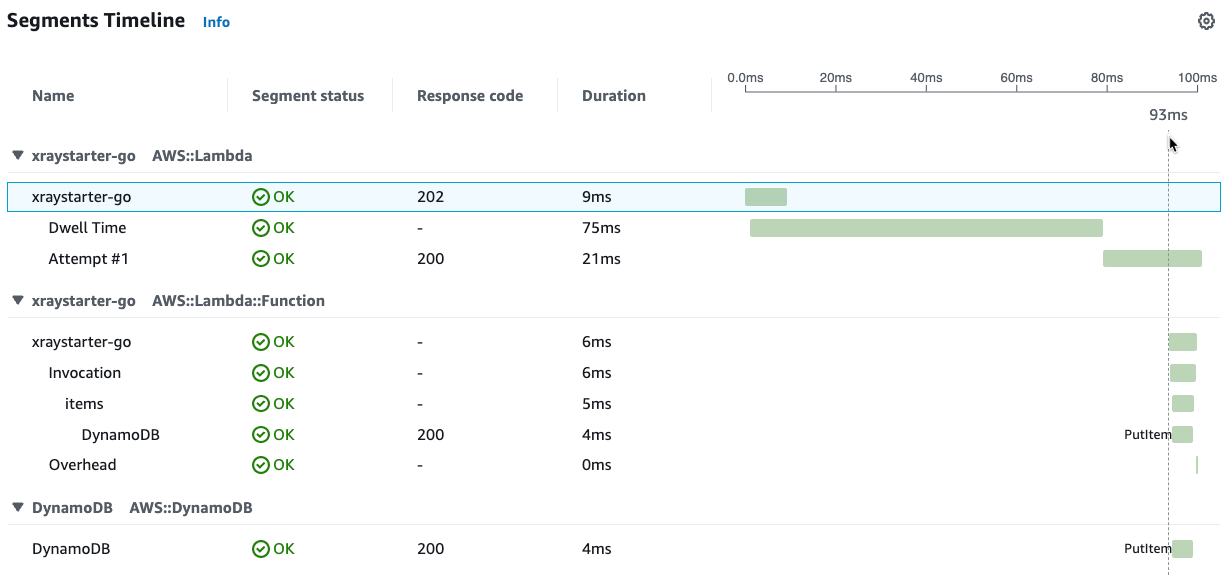
Task: Click the 202 response code cell
Action: (430, 197)
